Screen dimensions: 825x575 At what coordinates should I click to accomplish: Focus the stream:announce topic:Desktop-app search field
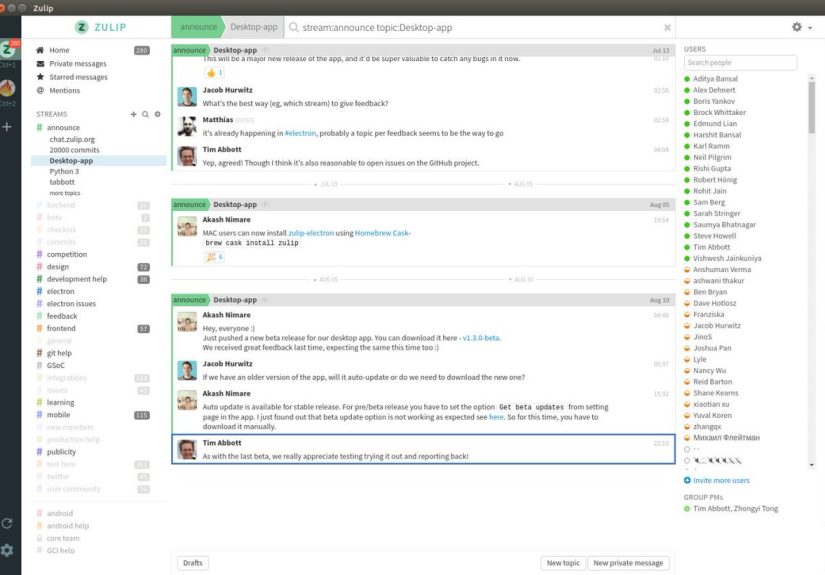[x=479, y=27]
